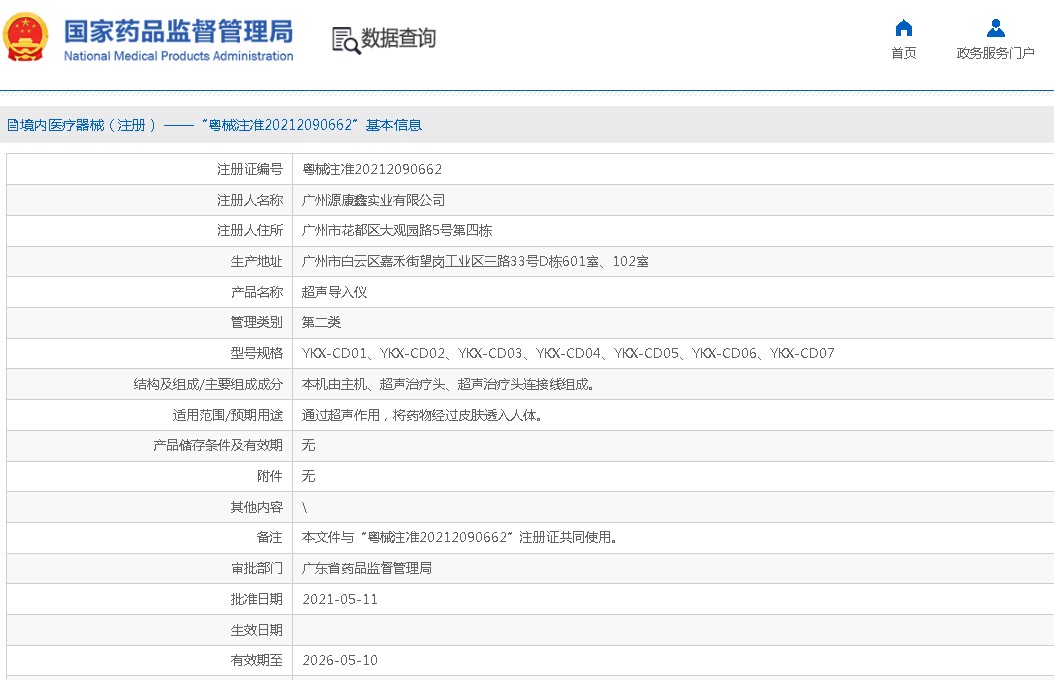Select 无 in storage conditions row

click(309, 445)
